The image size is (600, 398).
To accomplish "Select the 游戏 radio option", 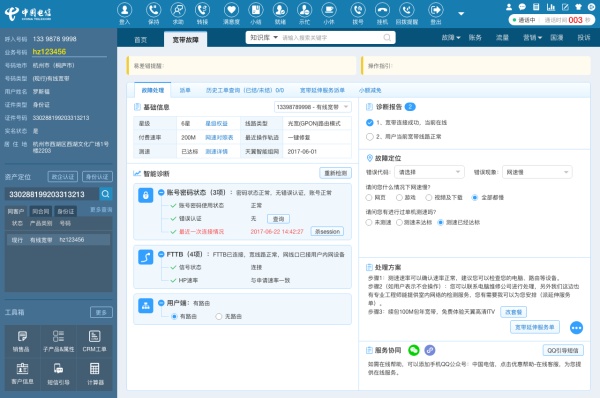I will point(399,197).
